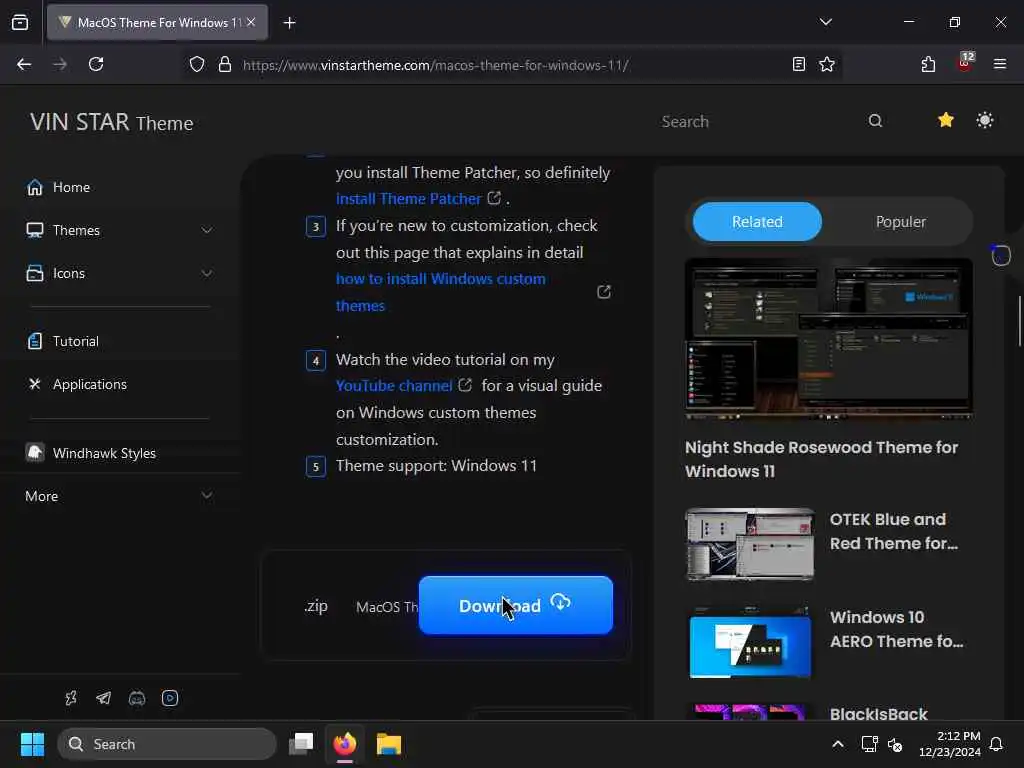This screenshot has height=768, width=1024.
Task: Go back to the previous page
Action: point(24,64)
